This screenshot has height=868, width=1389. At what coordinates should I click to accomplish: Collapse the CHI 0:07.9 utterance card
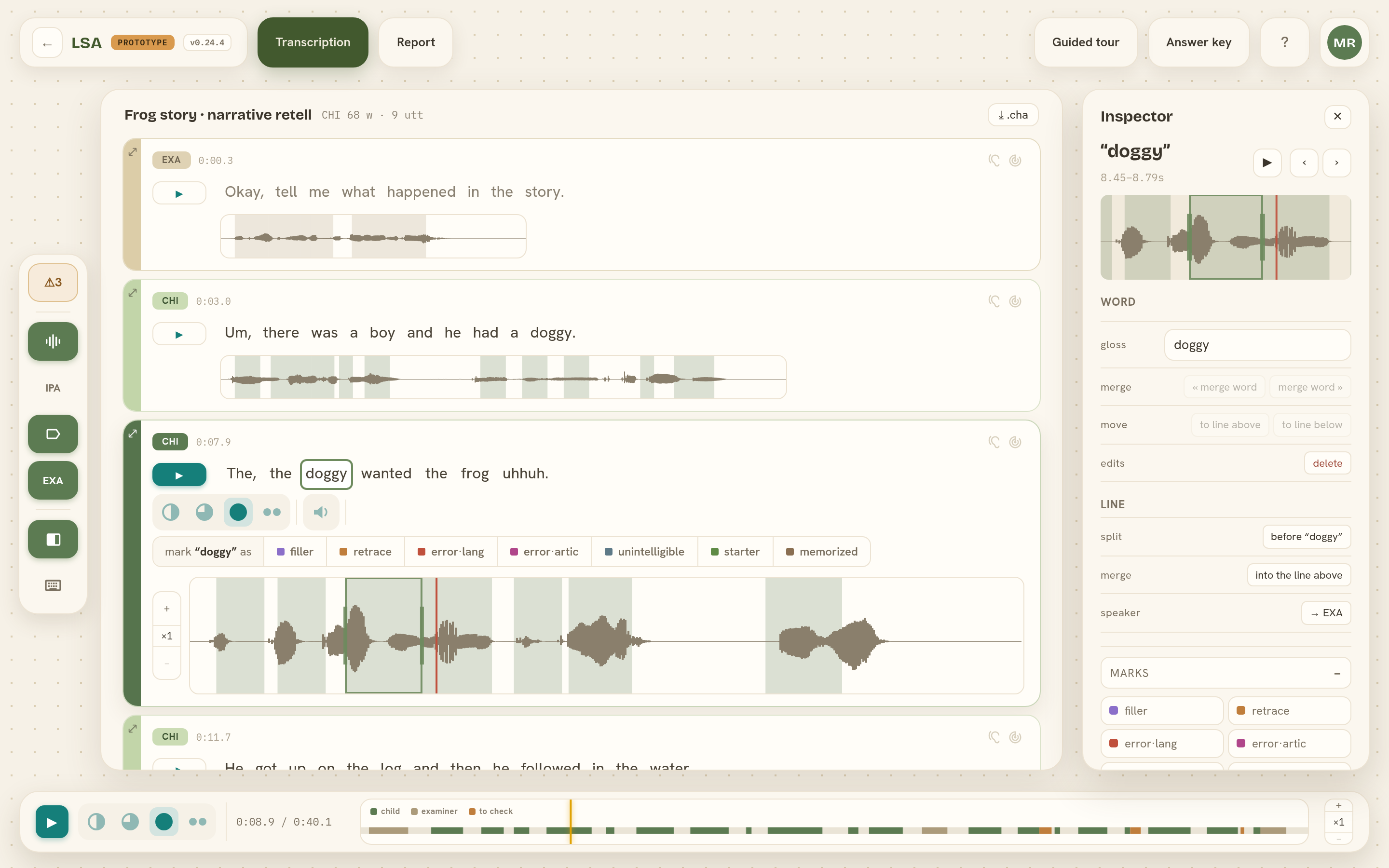[133, 434]
